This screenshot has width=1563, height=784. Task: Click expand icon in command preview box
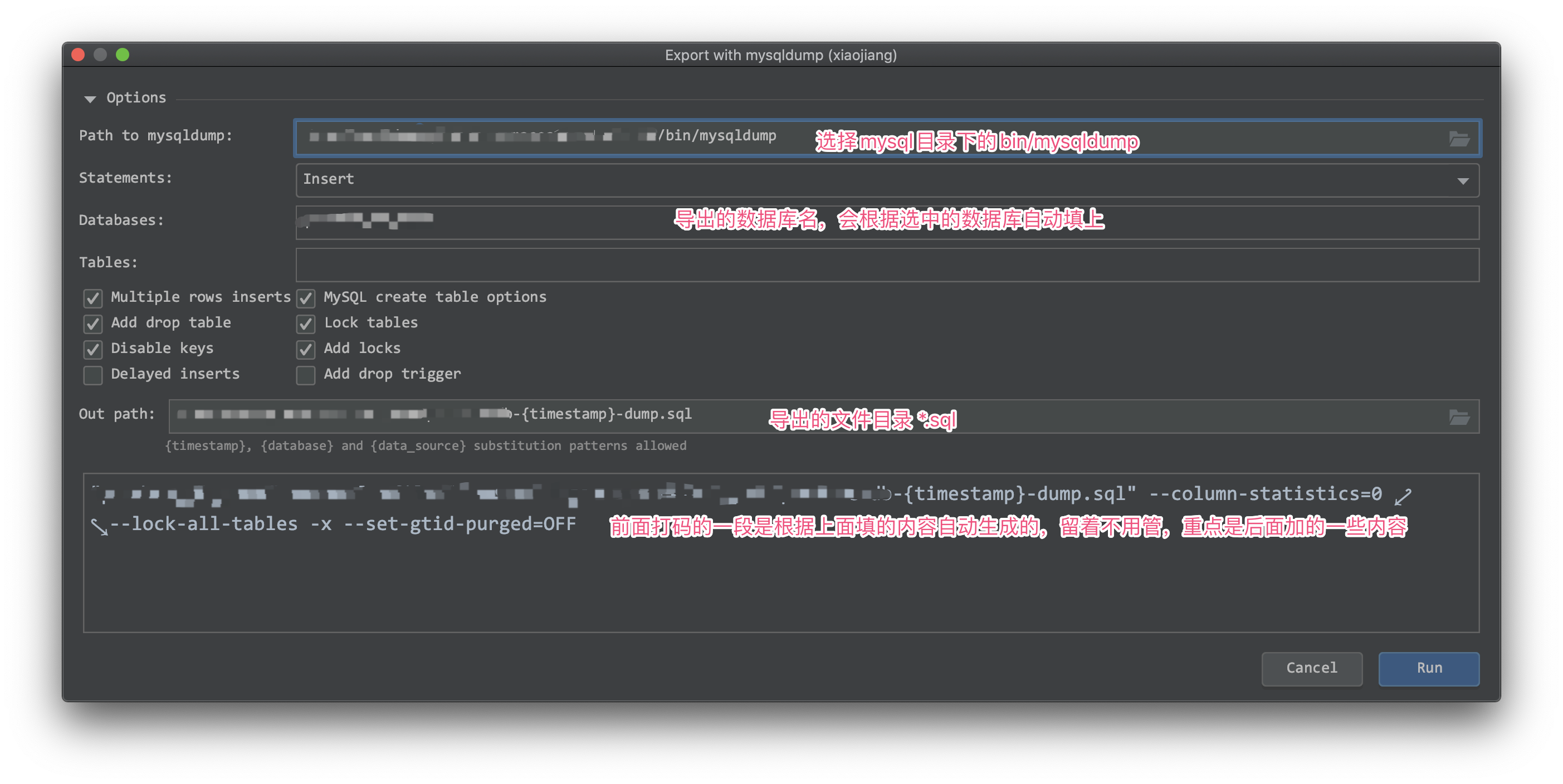click(x=1403, y=497)
